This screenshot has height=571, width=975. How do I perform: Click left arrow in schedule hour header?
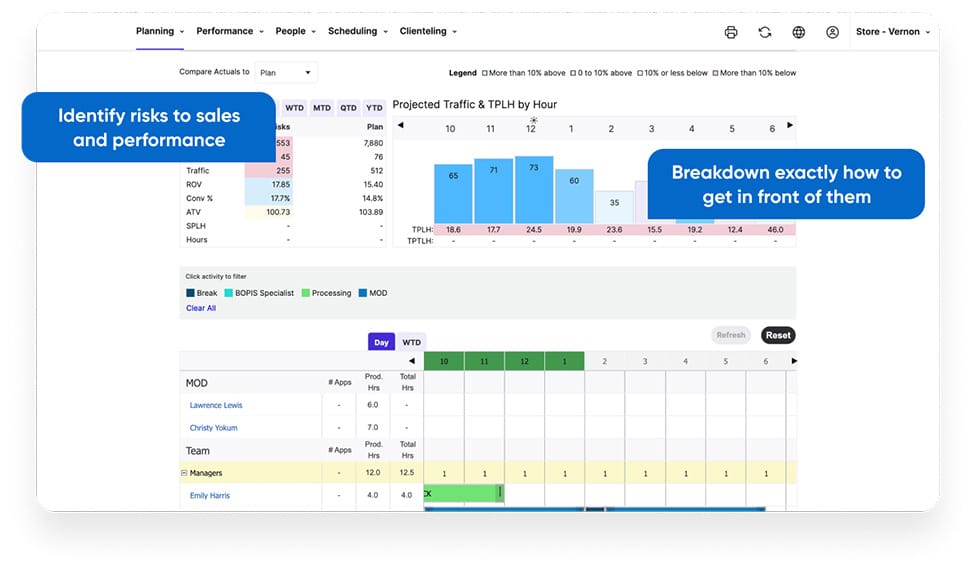tap(412, 361)
